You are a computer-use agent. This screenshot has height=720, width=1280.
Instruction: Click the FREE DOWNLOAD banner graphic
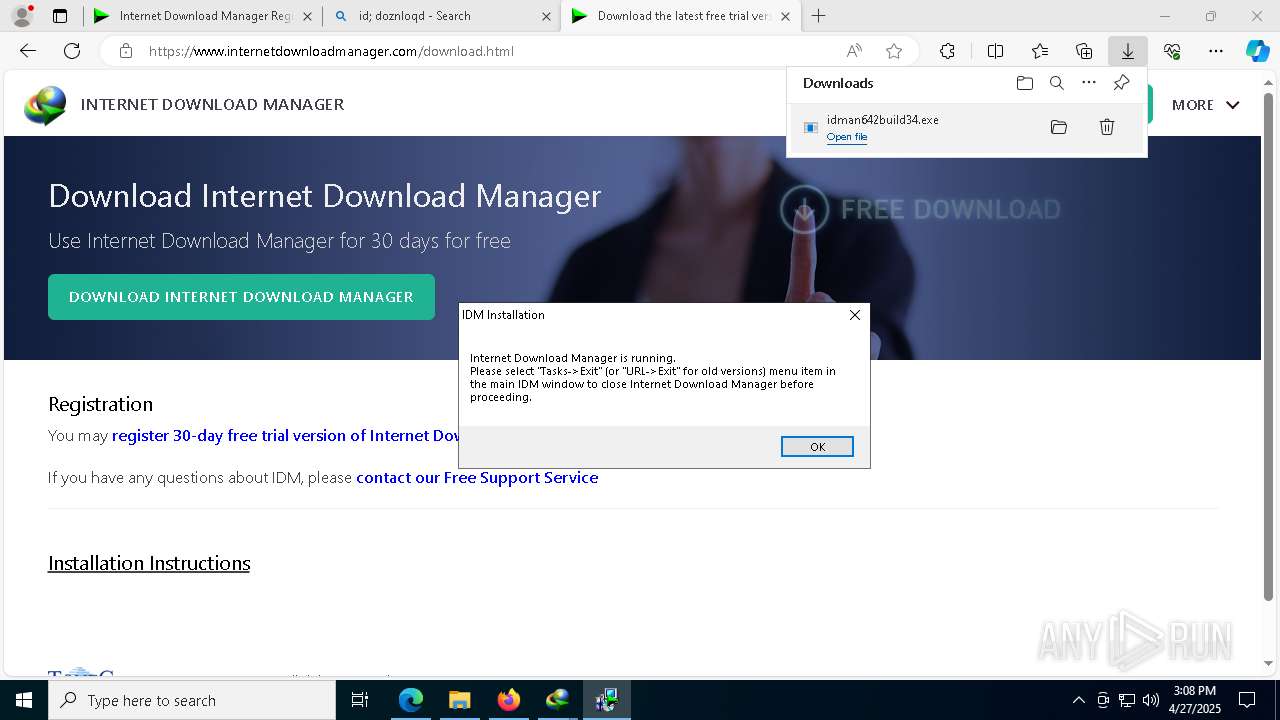[920, 209]
